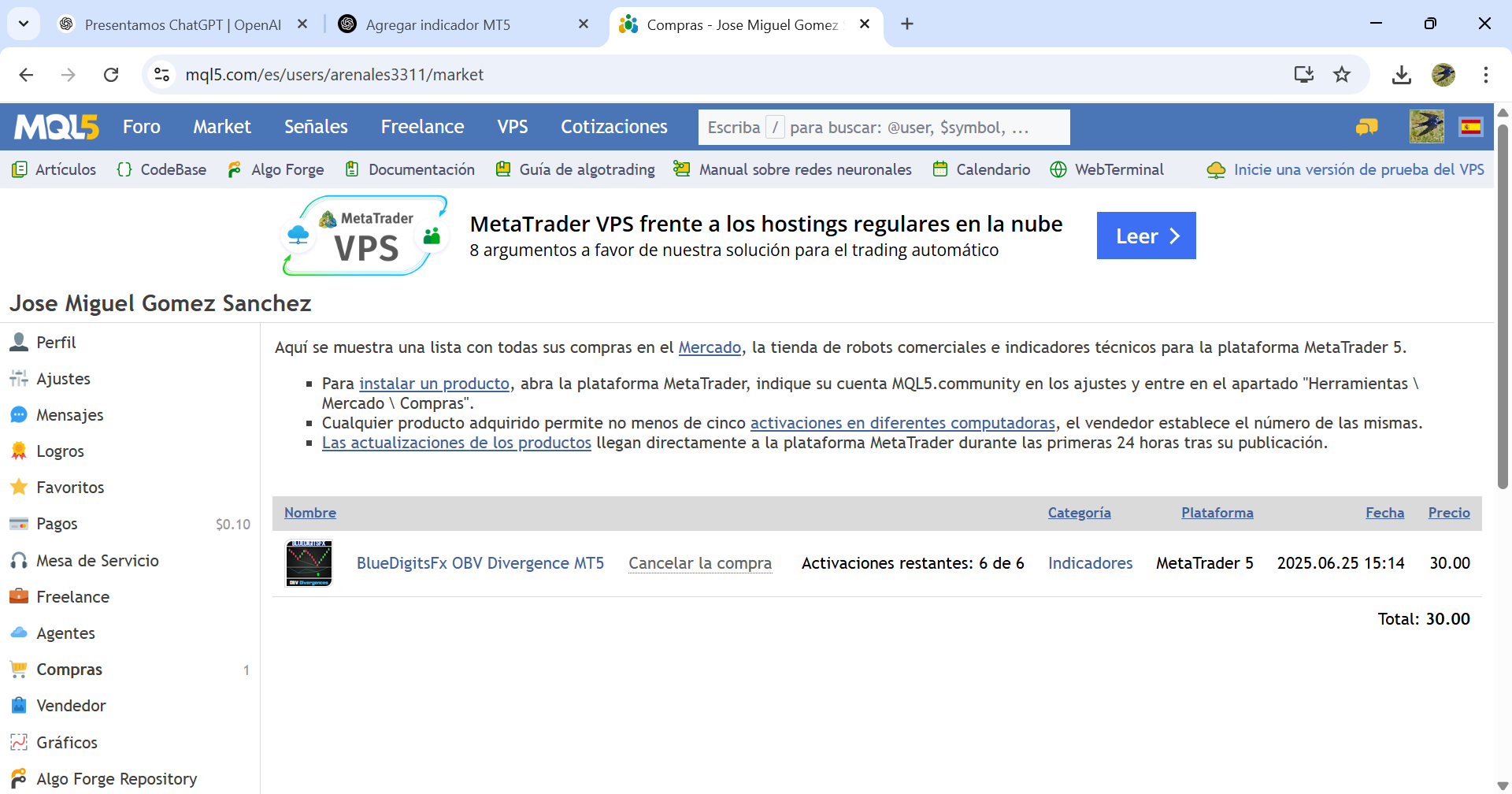Viewport: 1512px width, 794px height.
Task: Click the Vendedor bag icon
Action: (19, 705)
